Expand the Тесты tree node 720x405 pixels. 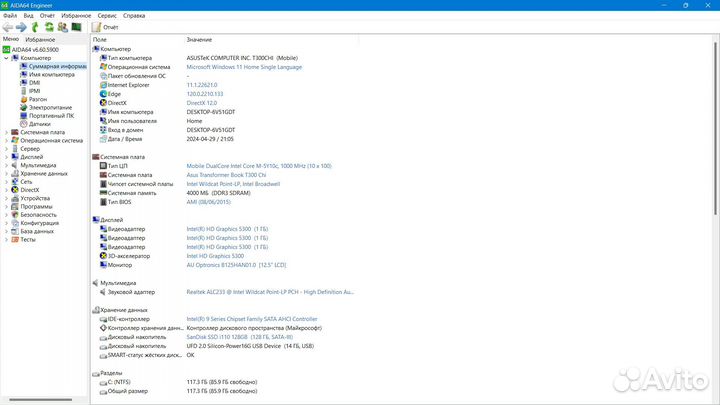pyautogui.click(x=5, y=239)
